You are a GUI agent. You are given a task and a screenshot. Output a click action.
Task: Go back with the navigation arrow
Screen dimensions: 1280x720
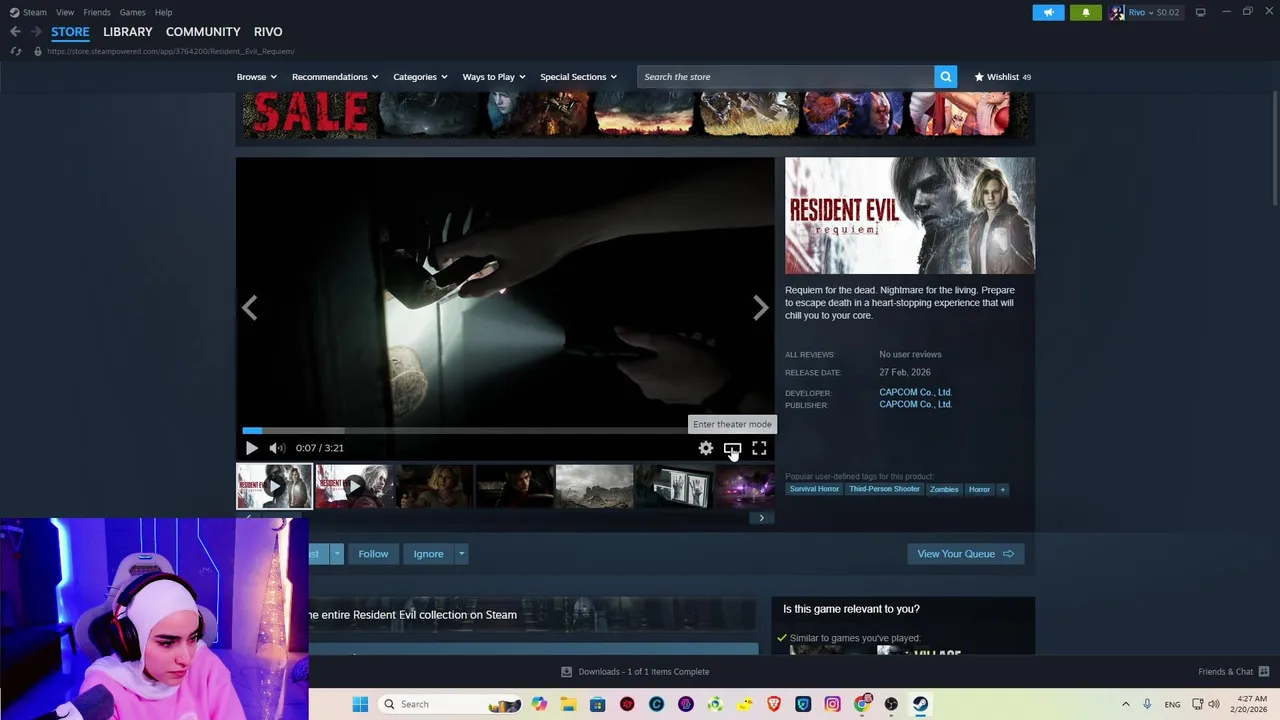pos(15,32)
